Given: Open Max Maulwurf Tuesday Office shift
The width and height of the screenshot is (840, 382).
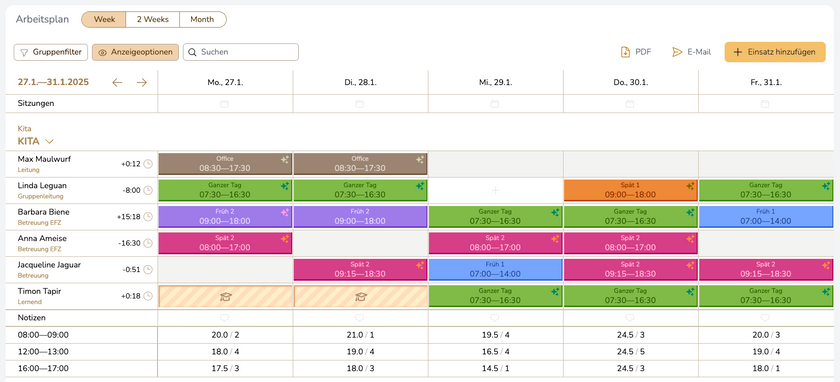Looking at the screenshot, I should 360,164.
